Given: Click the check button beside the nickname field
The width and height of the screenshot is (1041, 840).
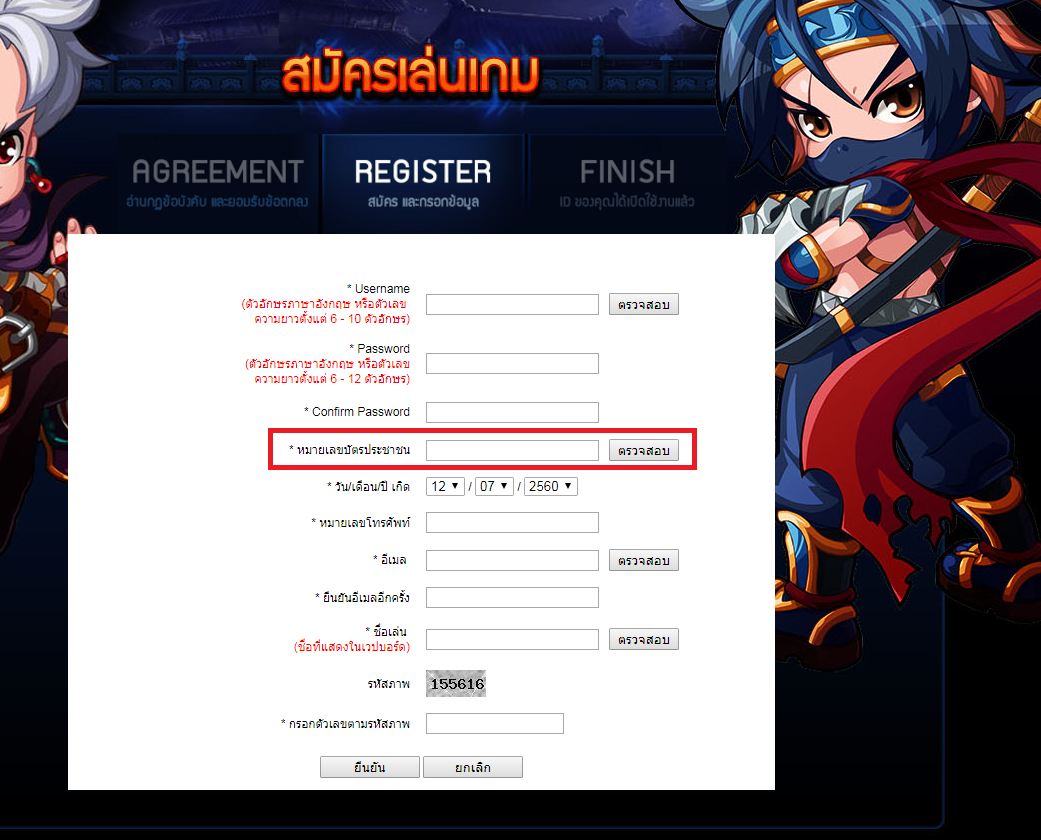Looking at the screenshot, I should pos(643,639).
